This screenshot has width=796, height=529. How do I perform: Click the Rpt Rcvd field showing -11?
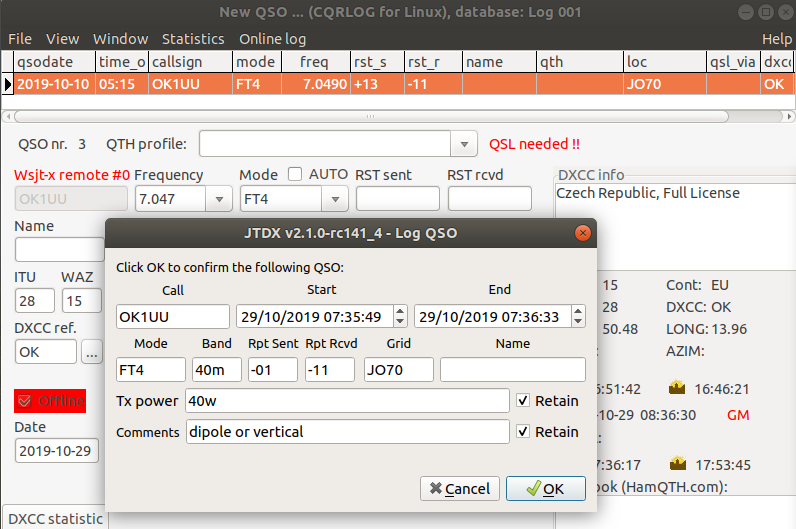(x=330, y=370)
